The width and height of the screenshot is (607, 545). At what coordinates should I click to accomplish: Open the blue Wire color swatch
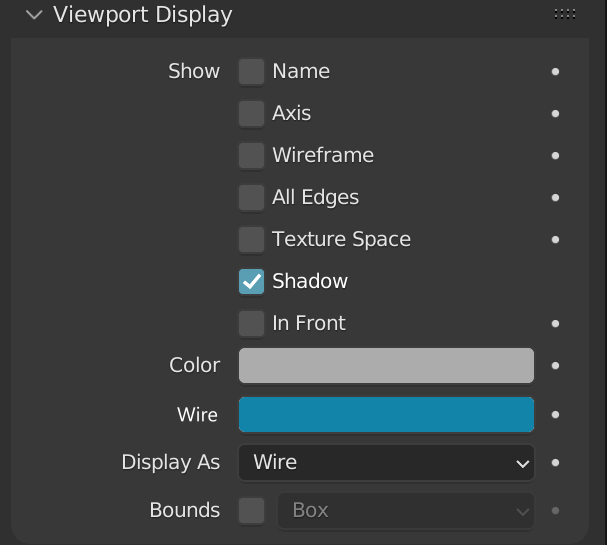(x=386, y=415)
